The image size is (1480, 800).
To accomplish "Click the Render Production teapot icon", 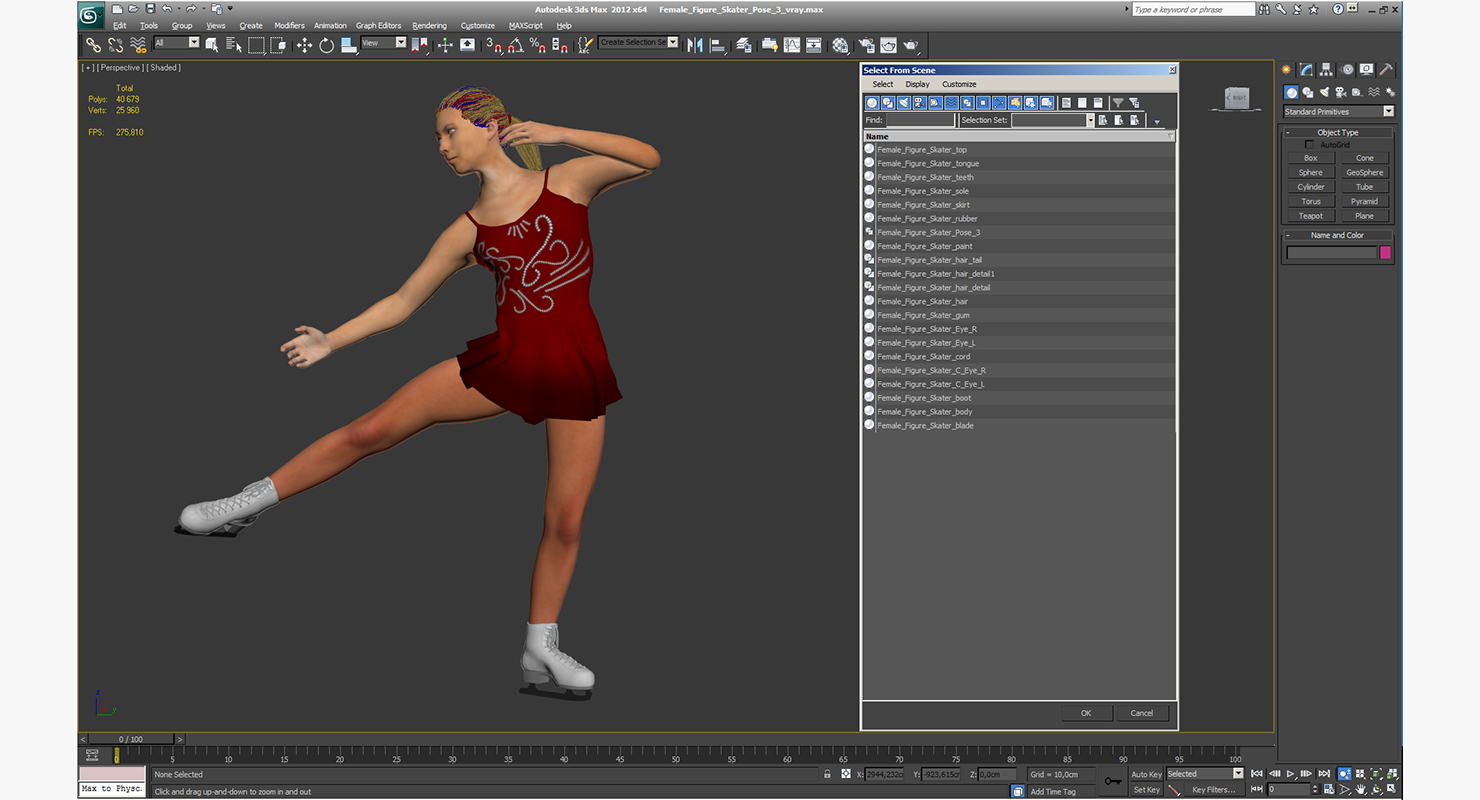I will [x=910, y=45].
